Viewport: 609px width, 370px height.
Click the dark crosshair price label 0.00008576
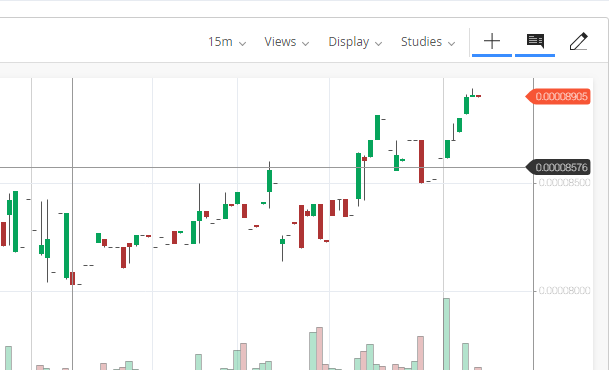click(x=558, y=167)
